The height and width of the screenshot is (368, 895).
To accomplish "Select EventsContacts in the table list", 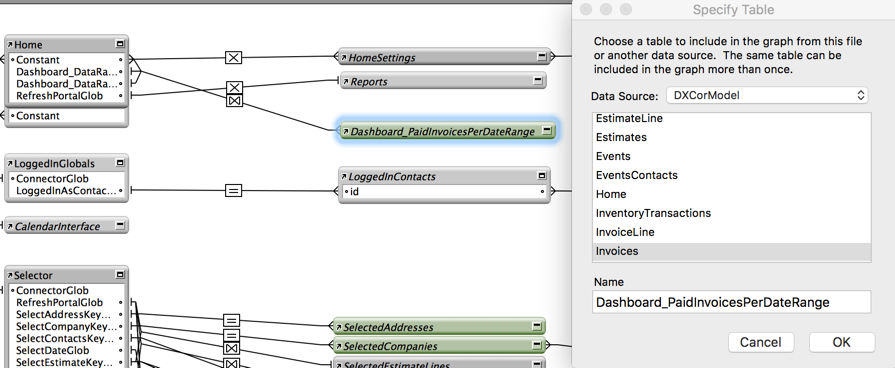I will click(732, 175).
